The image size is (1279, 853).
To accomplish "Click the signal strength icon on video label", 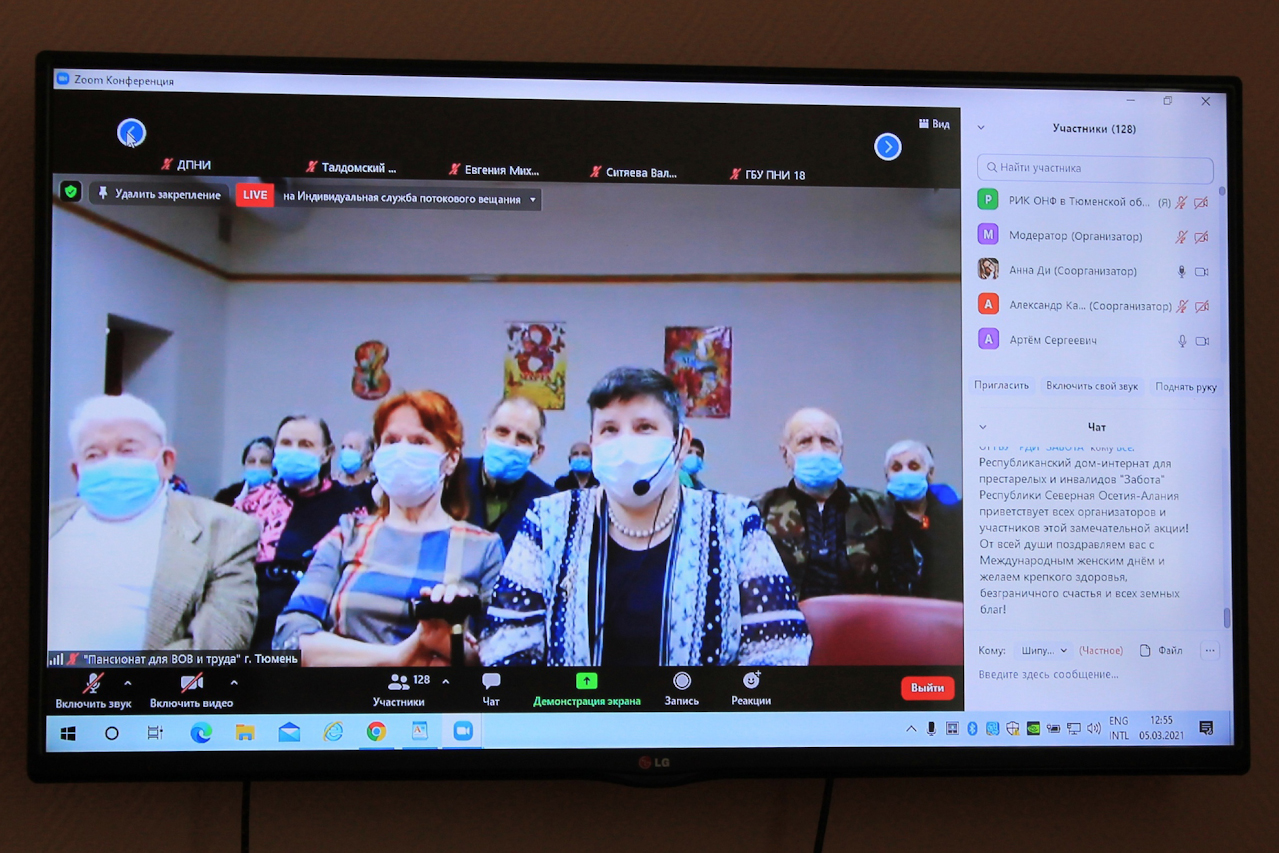I will (56, 659).
